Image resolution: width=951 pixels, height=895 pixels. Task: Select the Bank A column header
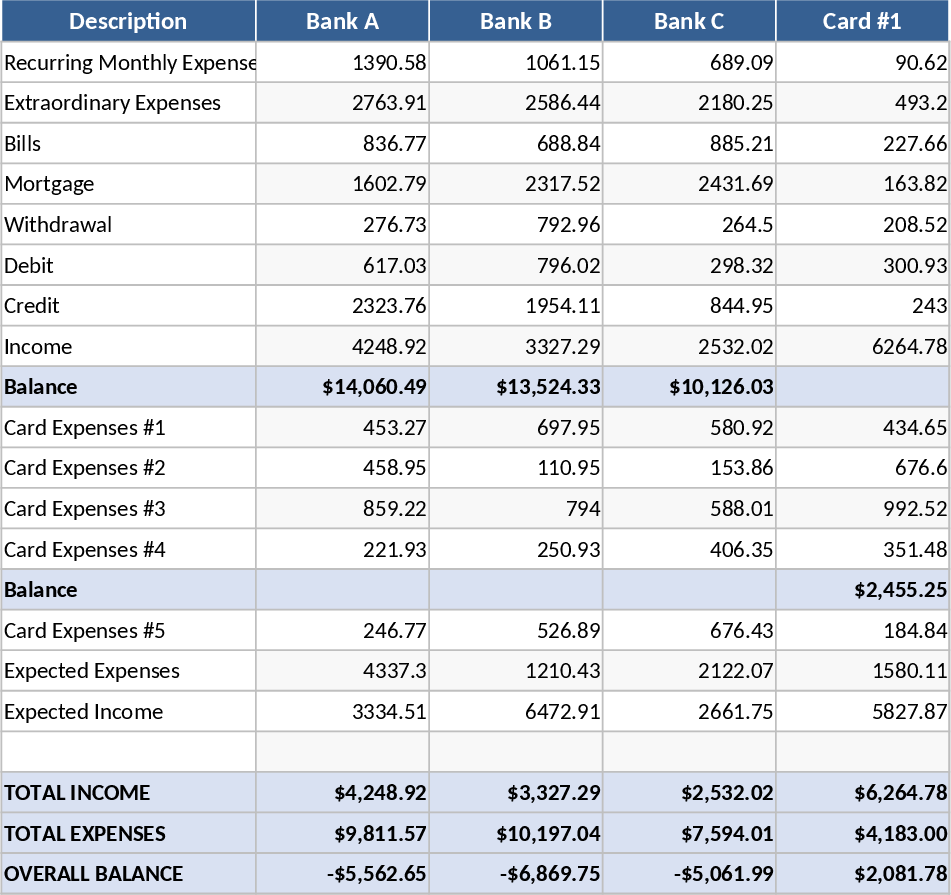click(x=342, y=21)
